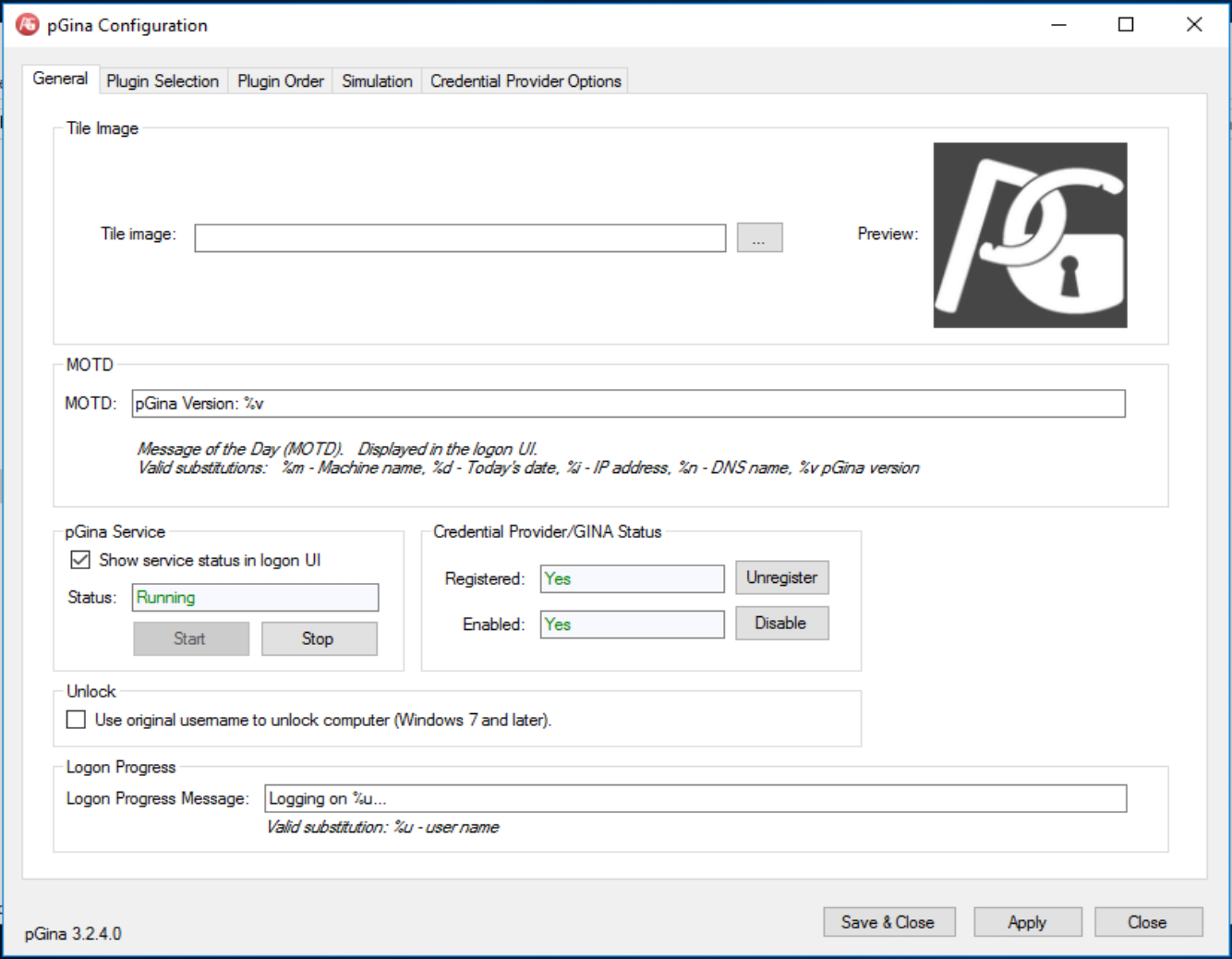Go to the Simulation tab
This screenshot has height=959, width=1232.
pos(377,81)
